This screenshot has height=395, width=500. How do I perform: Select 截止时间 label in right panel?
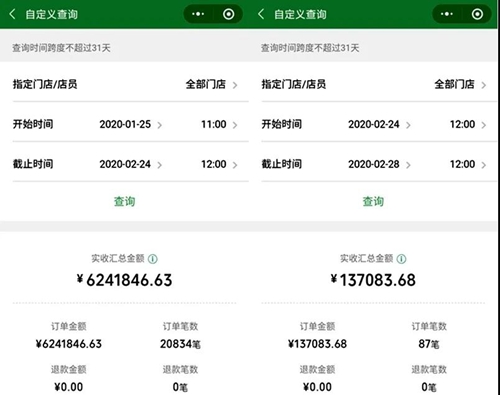pos(282,164)
